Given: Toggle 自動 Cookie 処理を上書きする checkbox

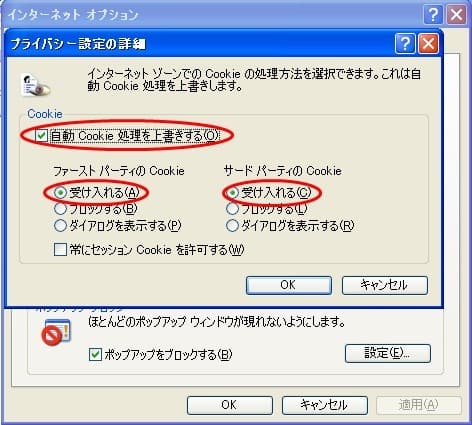Looking at the screenshot, I should pyautogui.click(x=41, y=136).
